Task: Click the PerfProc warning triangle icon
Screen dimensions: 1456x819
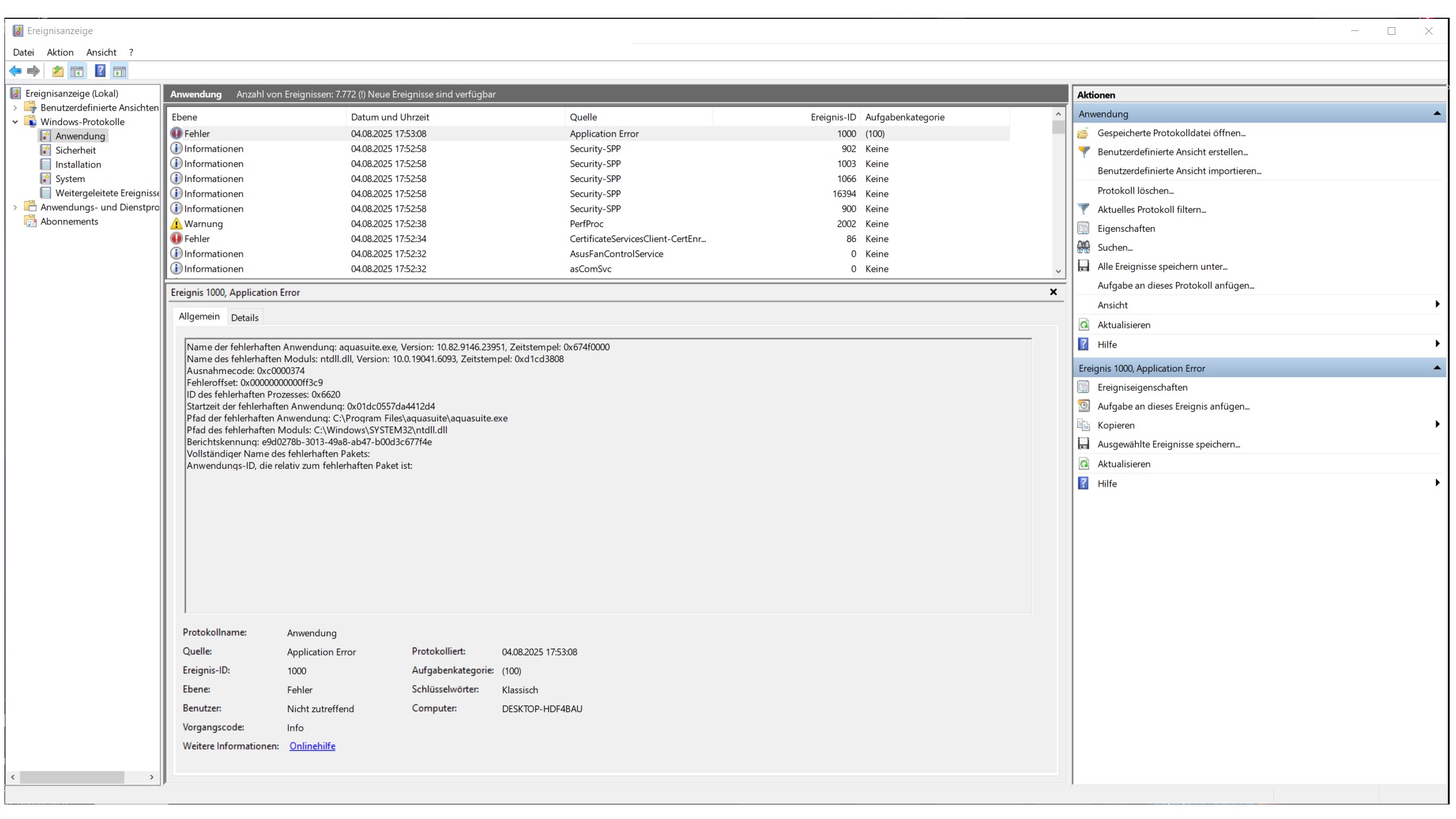Action: tap(176, 224)
